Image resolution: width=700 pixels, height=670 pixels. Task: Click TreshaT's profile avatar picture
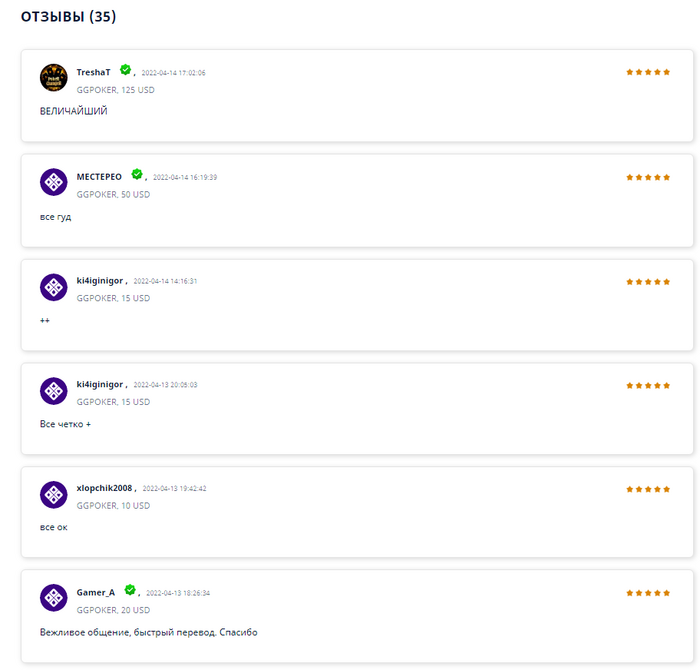tap(53, 78)
